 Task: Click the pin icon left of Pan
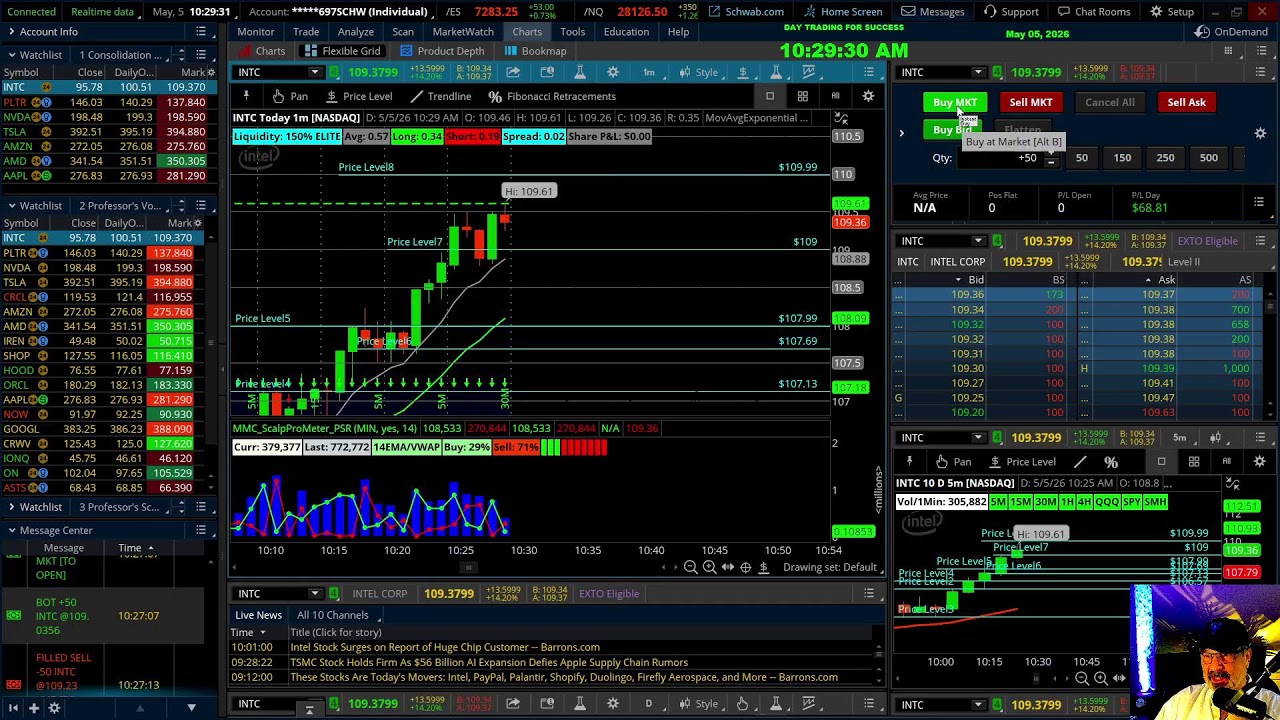click(x=246, y=96)
